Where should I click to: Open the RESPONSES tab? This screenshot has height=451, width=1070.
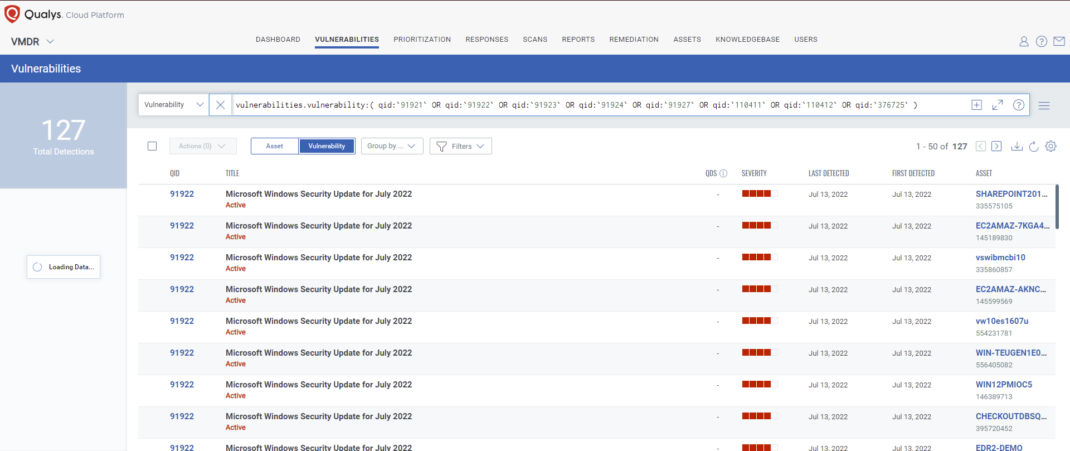[487, 40]
